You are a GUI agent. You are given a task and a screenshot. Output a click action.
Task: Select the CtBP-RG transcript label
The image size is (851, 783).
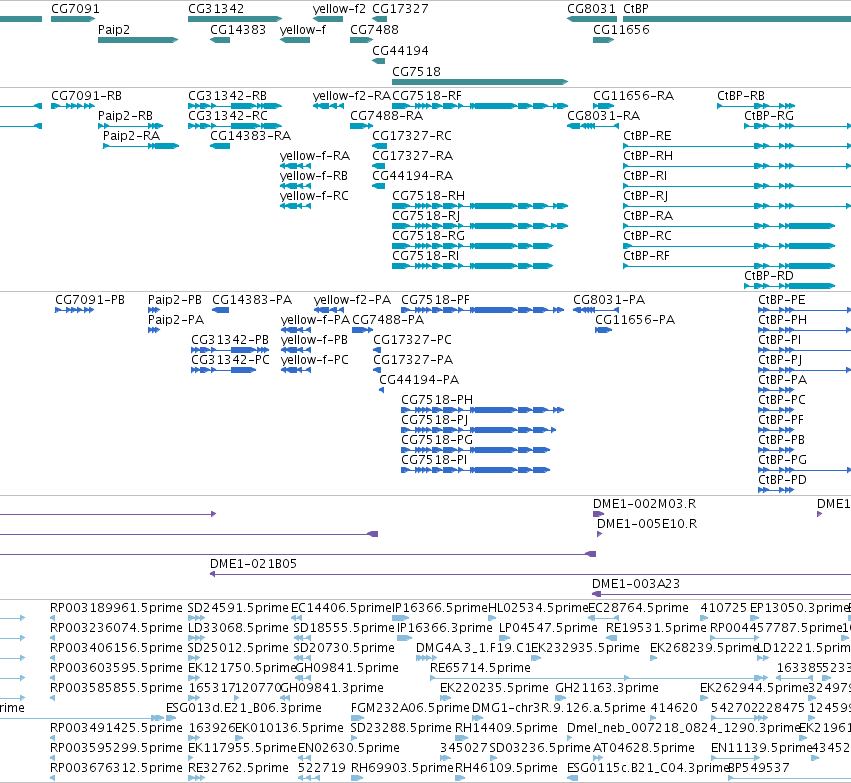point(769,116)
